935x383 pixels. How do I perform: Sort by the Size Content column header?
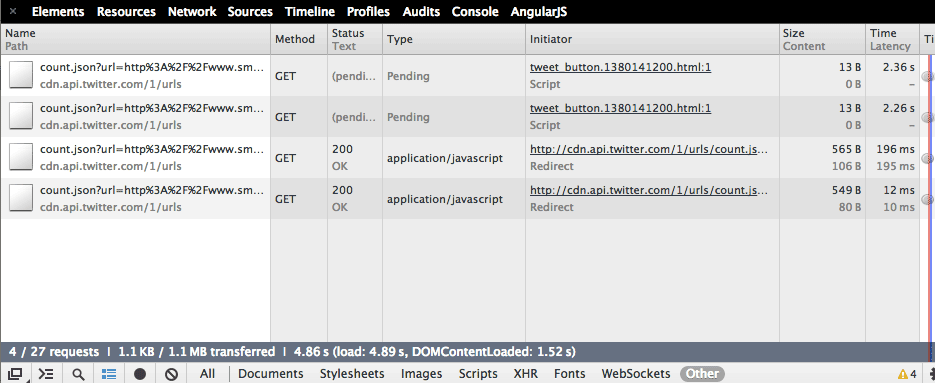(x=822, y=39)
